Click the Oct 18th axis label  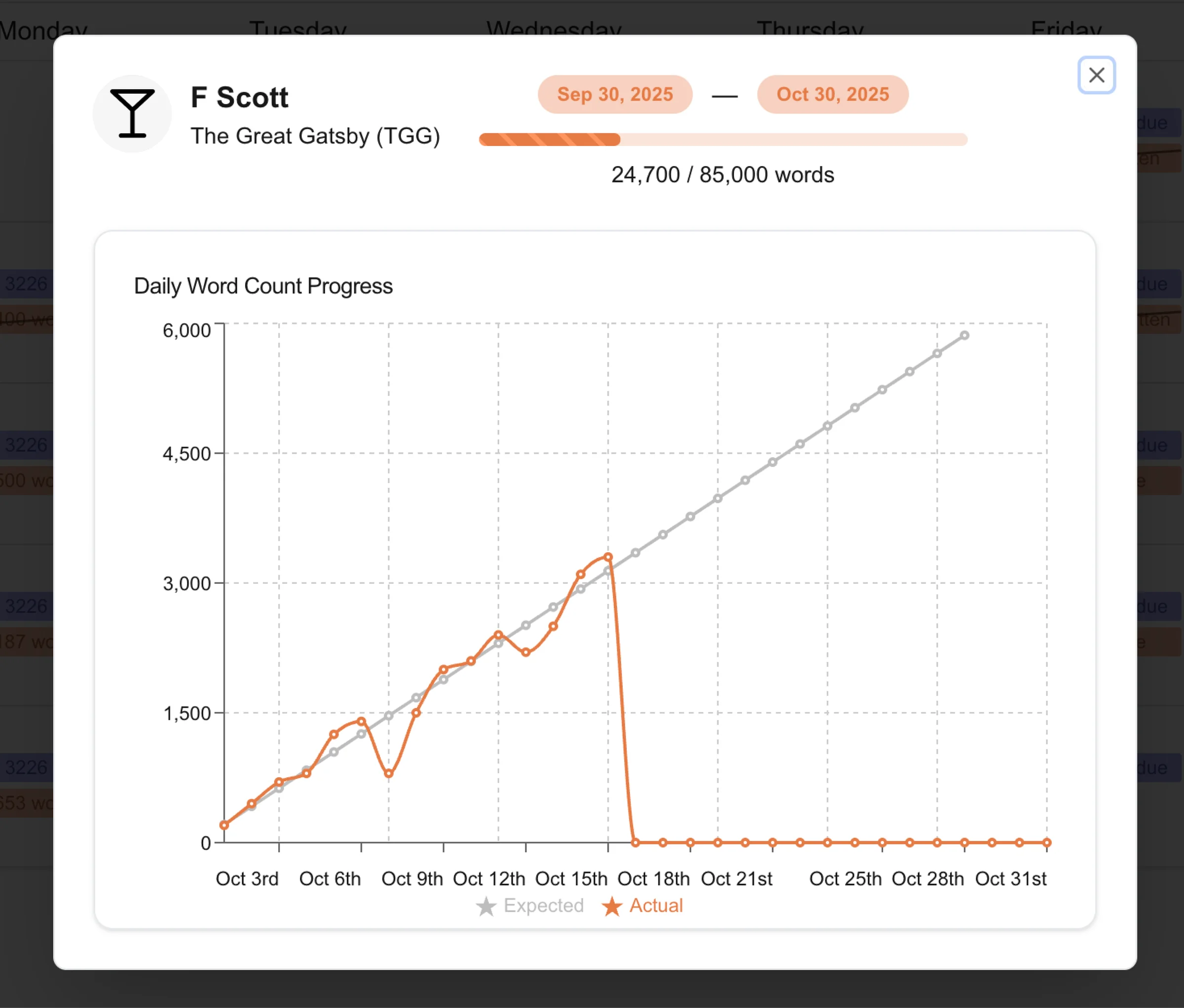(653, 878)
